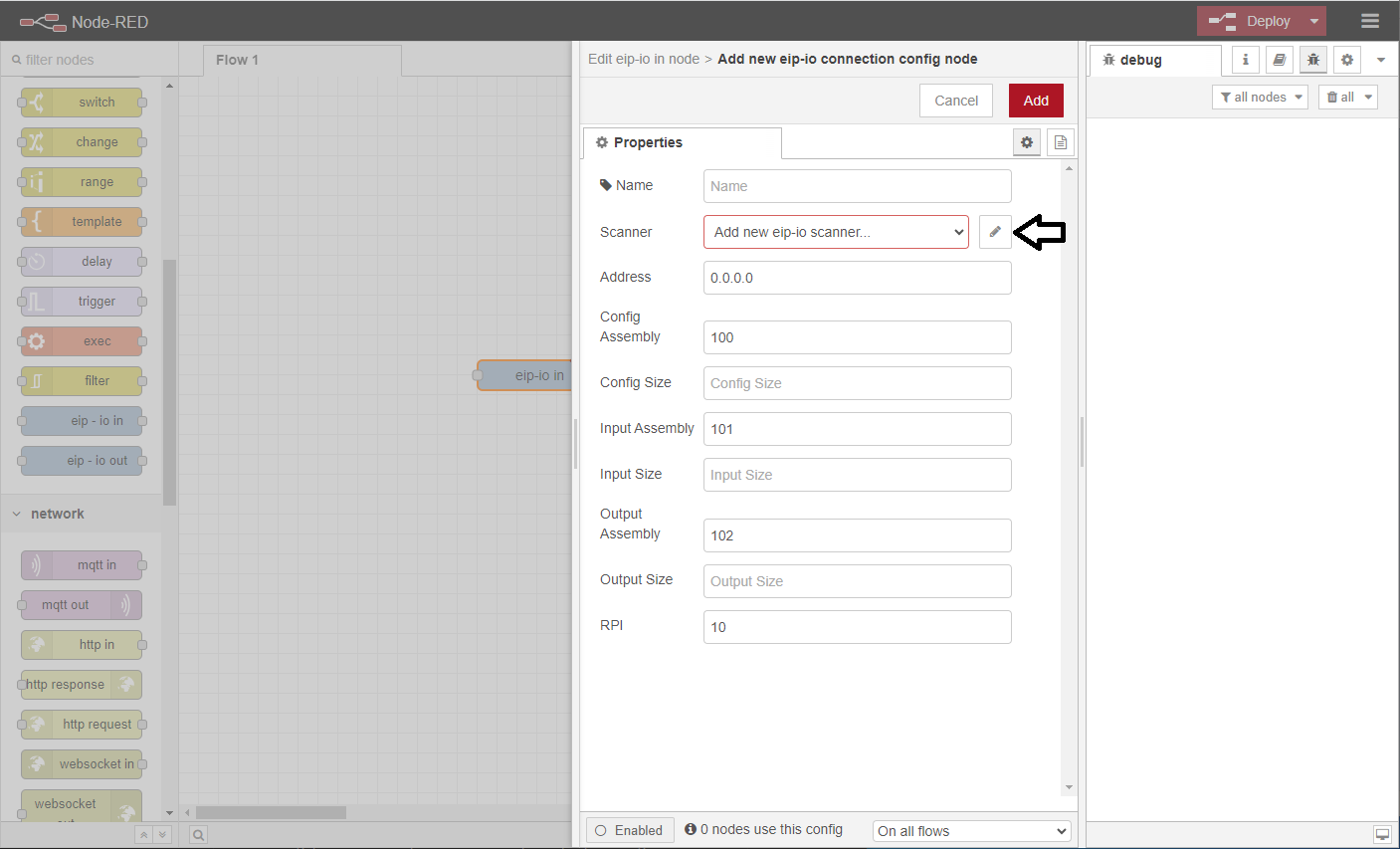
Task: Switch to the Properties tab
Action: click(682, 142)
